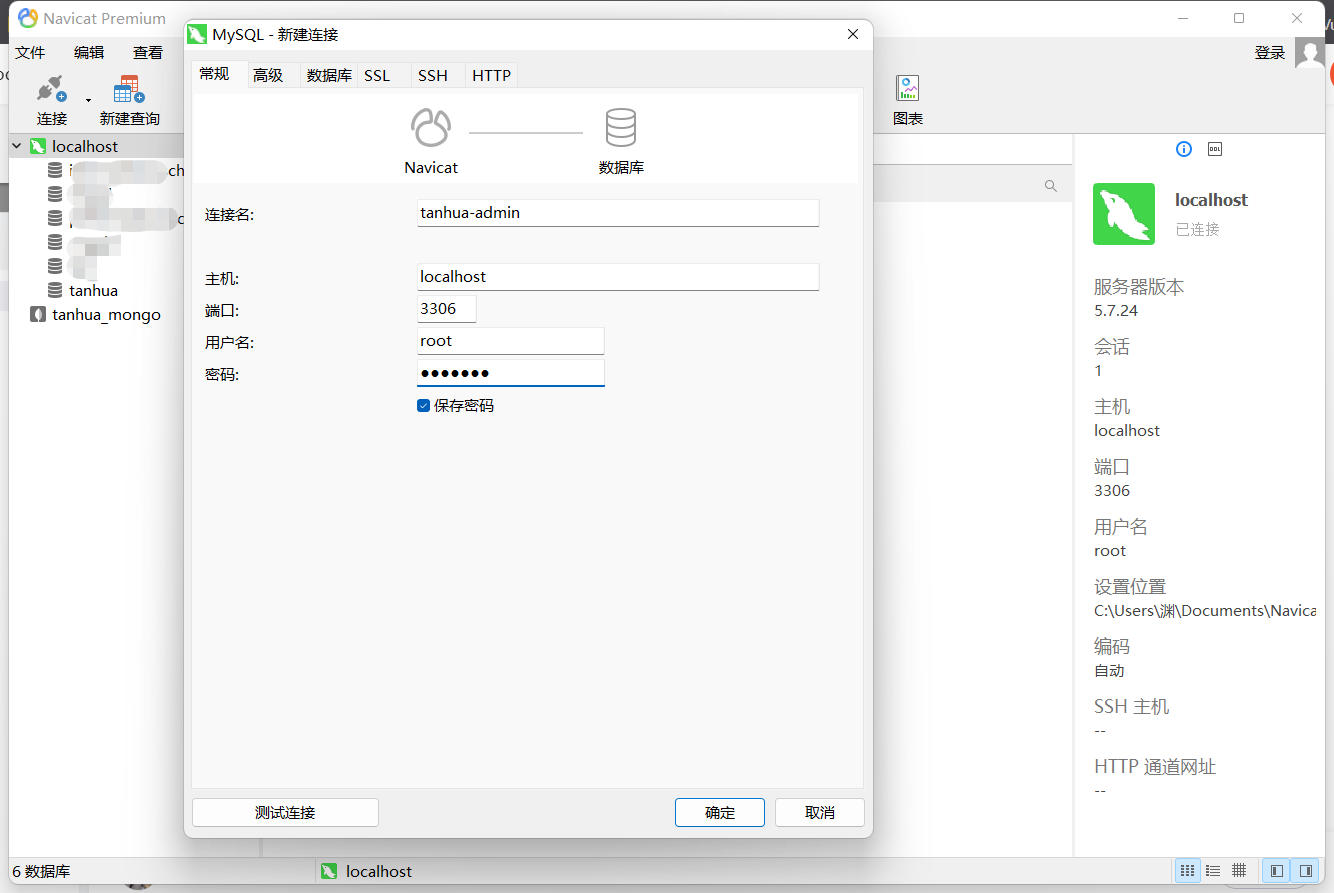The height and width of the screenshot is (893, 1334).
Task: Uncheck the 保存密码 checkbox
Action: (x=423, y=406)
